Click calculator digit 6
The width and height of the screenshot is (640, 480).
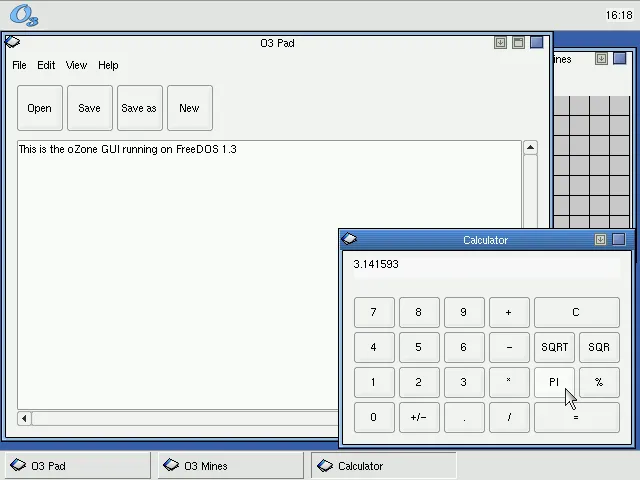click(x=464, y=347)
